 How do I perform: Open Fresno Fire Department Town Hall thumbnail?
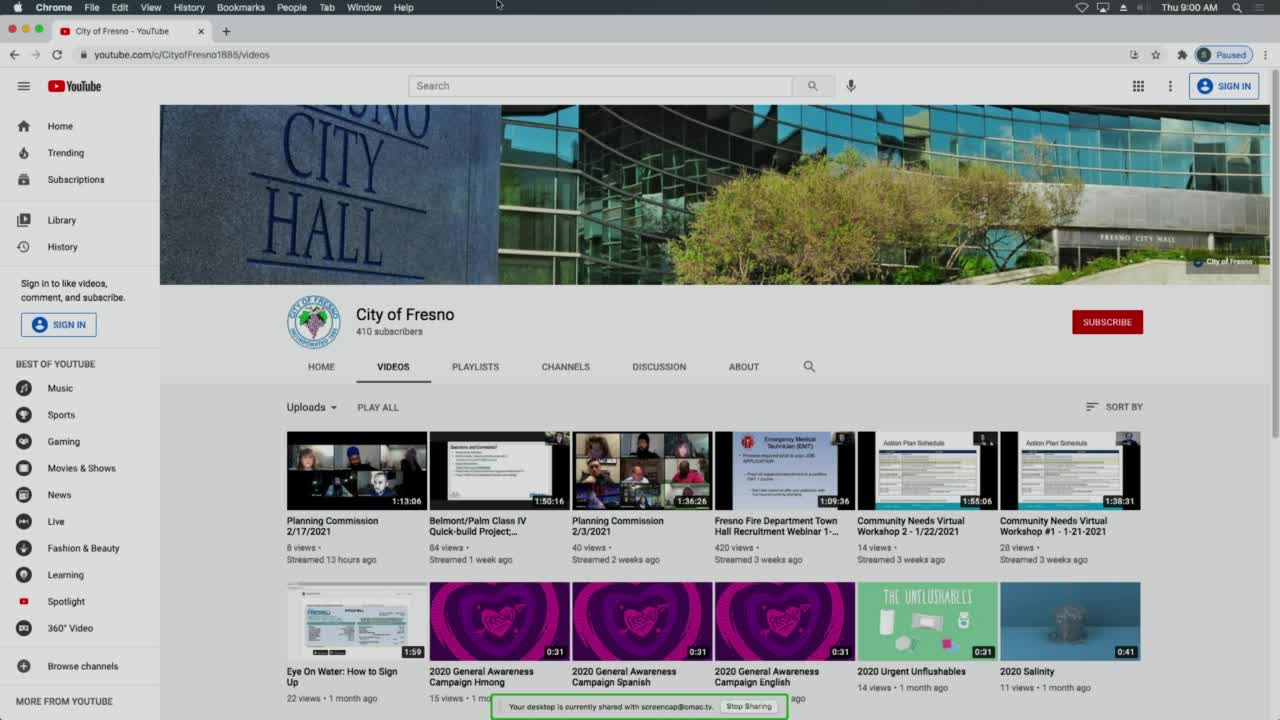coord(785,471)
